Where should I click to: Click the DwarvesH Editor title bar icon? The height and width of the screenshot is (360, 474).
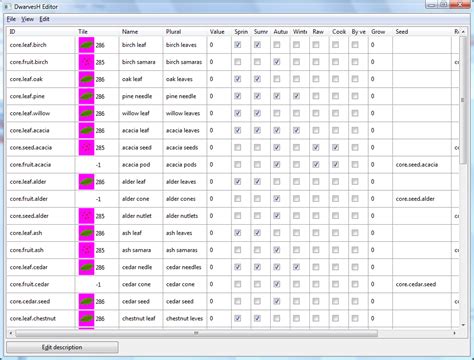point(7,6)
